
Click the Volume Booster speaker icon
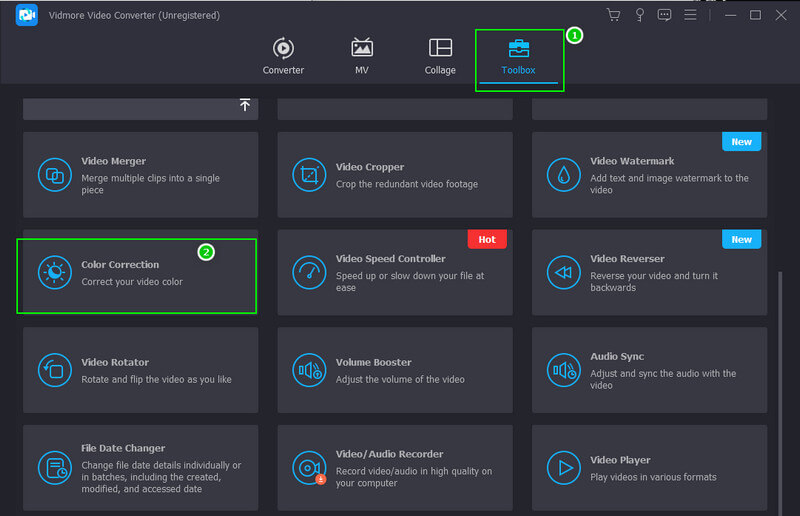coord(309,370)
